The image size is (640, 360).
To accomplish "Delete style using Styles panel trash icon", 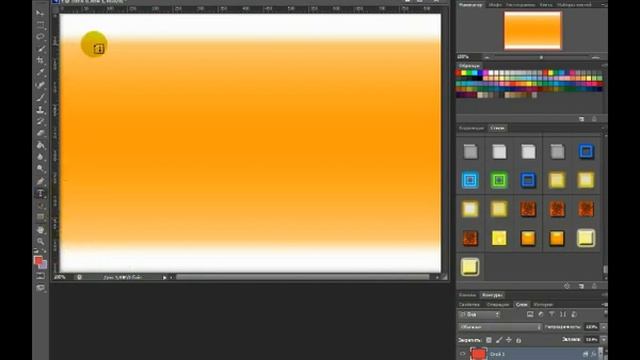I will click(x=594, y=287).
